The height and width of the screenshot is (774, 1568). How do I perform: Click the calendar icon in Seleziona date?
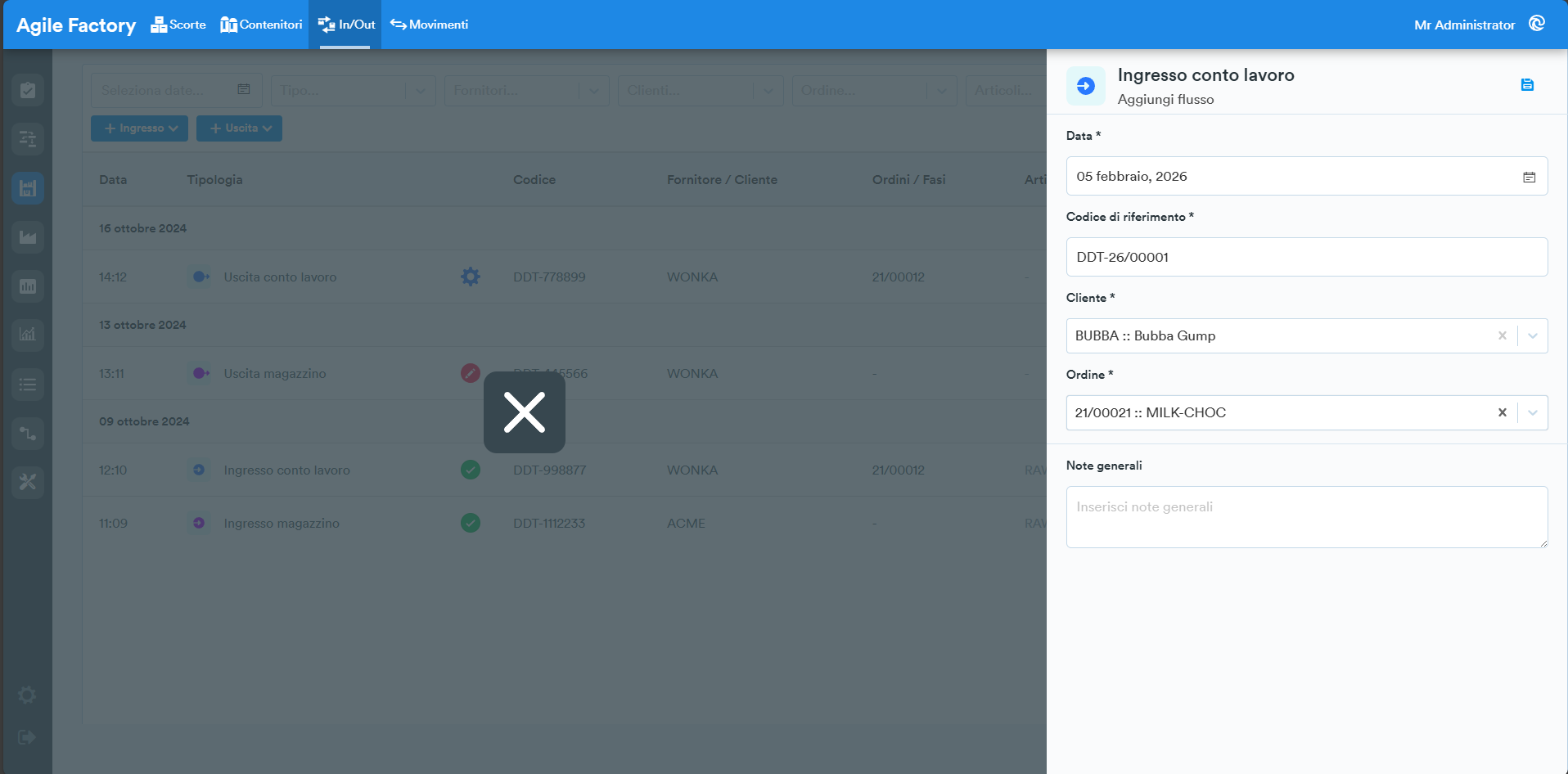point(244,89)
